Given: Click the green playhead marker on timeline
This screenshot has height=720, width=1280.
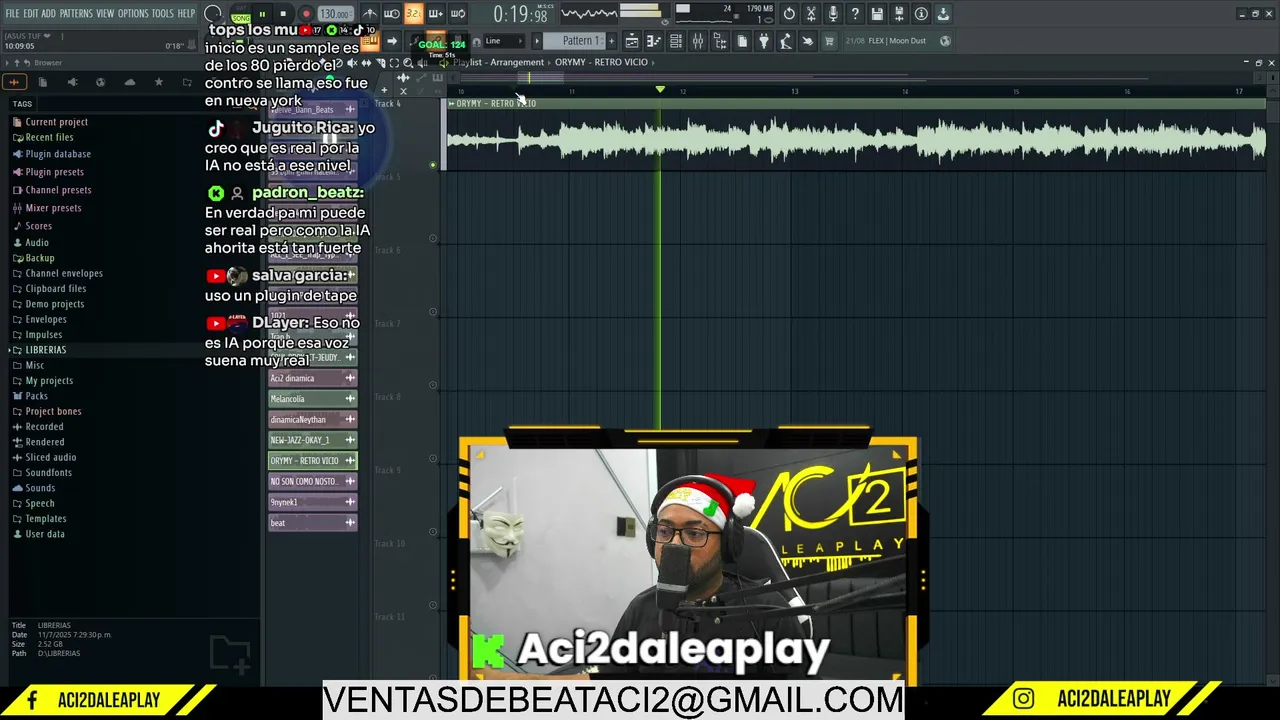Looking at the screenshot, I should click(660, 90).
